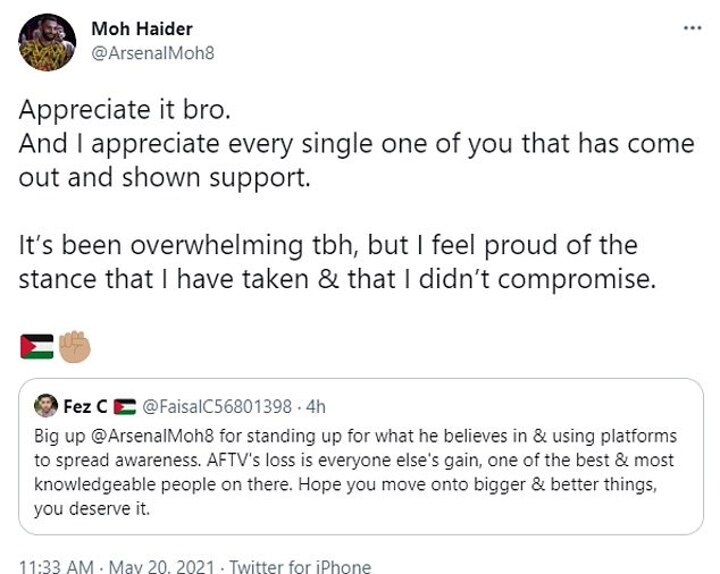Click the flag emoji beside Fez C

(x=124, y=406)
